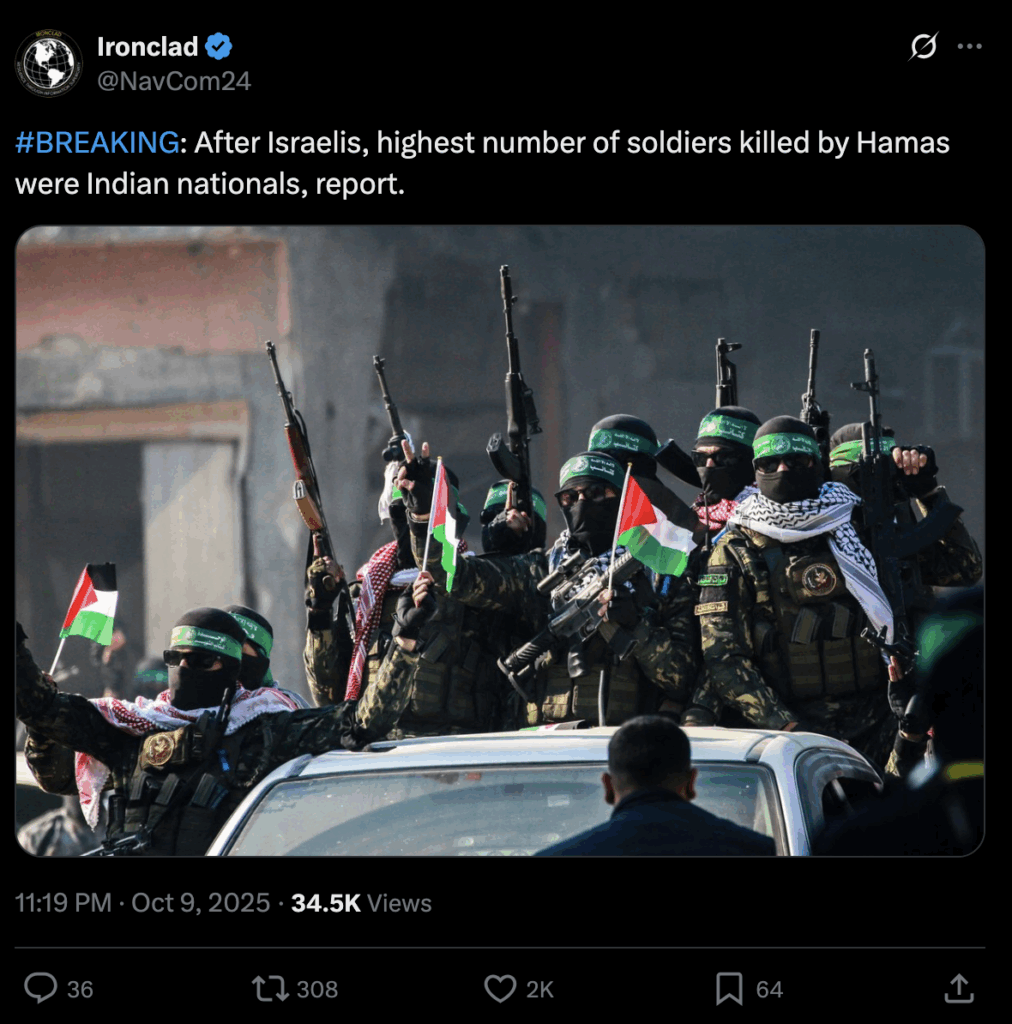Screen dimensions: 1012x1024
Task: Open the @NavCom24 handle link
Action: 174,81
